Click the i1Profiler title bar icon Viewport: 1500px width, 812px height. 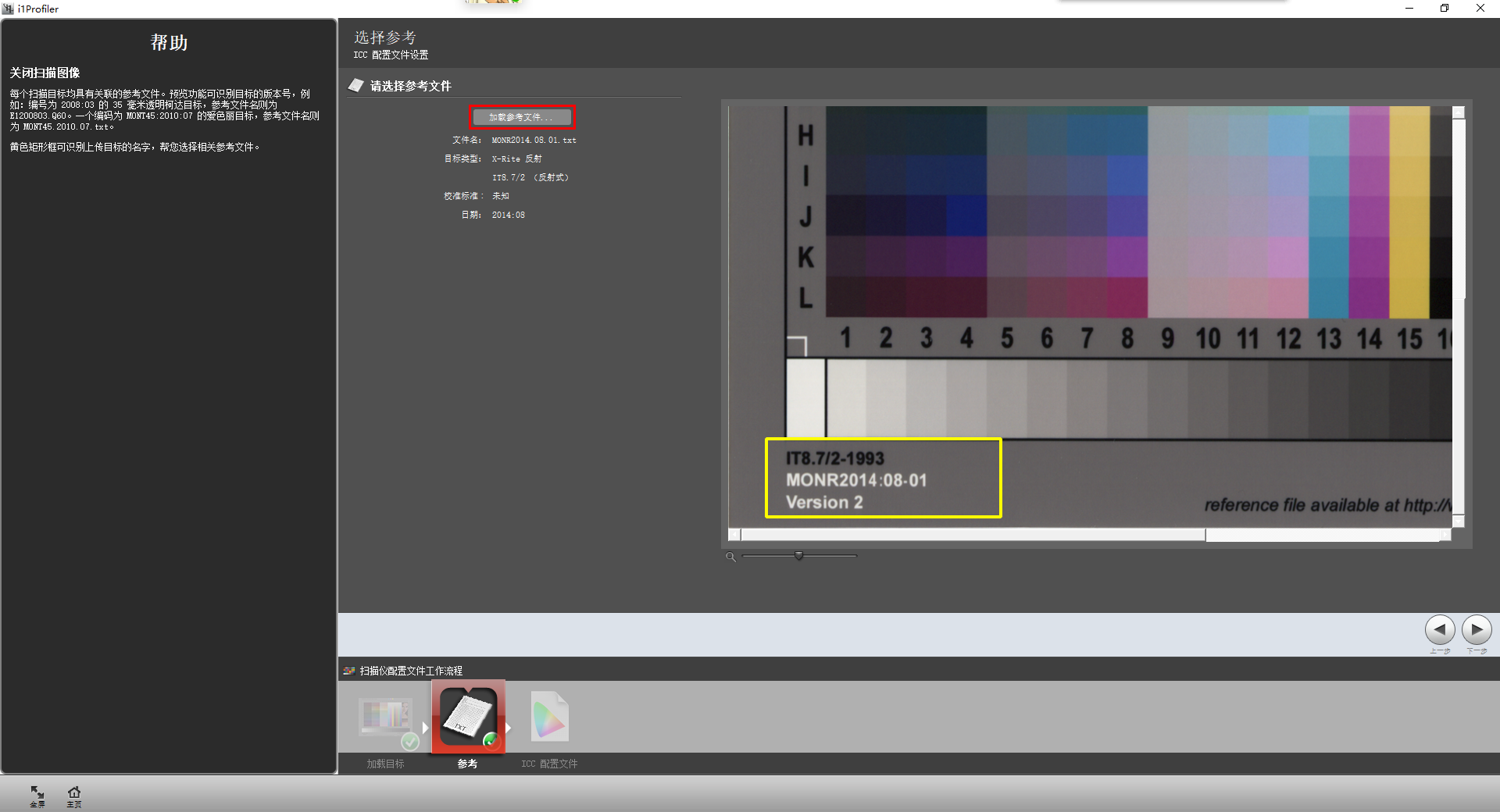coord(9,9)
